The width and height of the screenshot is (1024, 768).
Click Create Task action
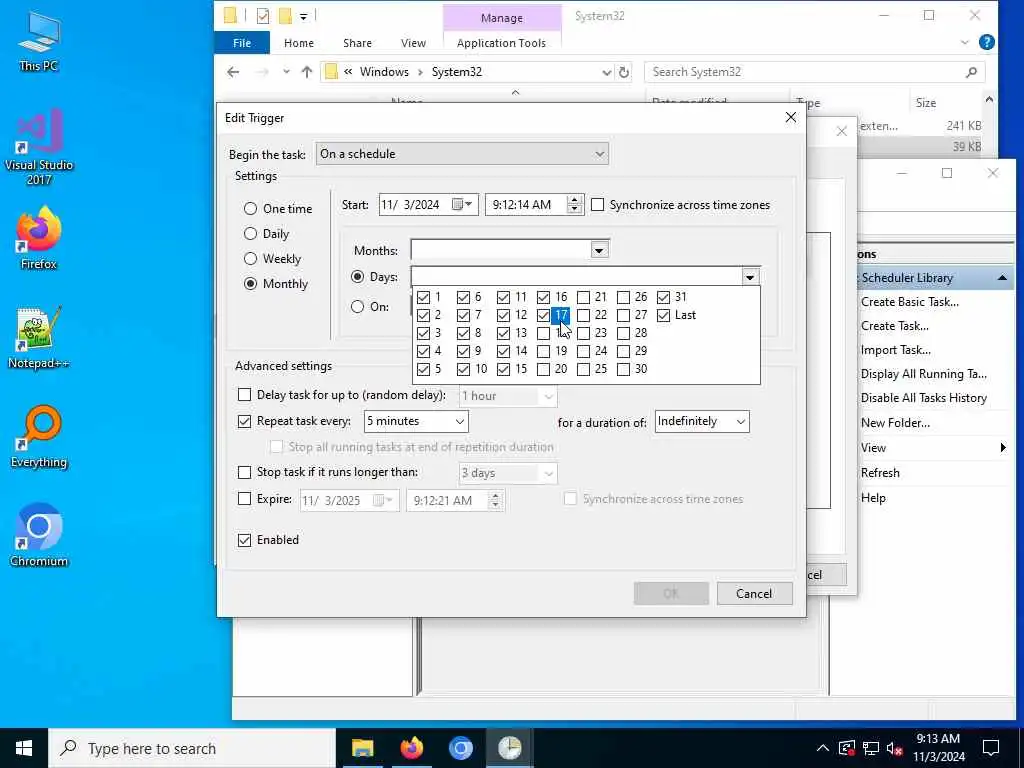894,326
